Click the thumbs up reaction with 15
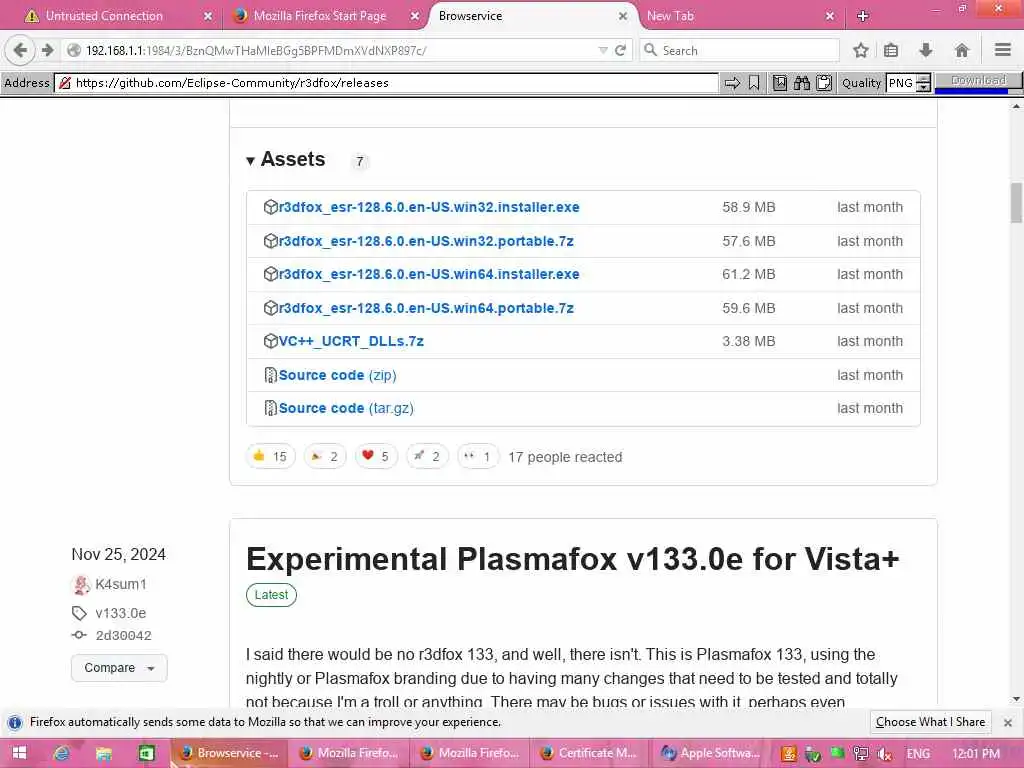1024x768 pixels. point(270,456)
